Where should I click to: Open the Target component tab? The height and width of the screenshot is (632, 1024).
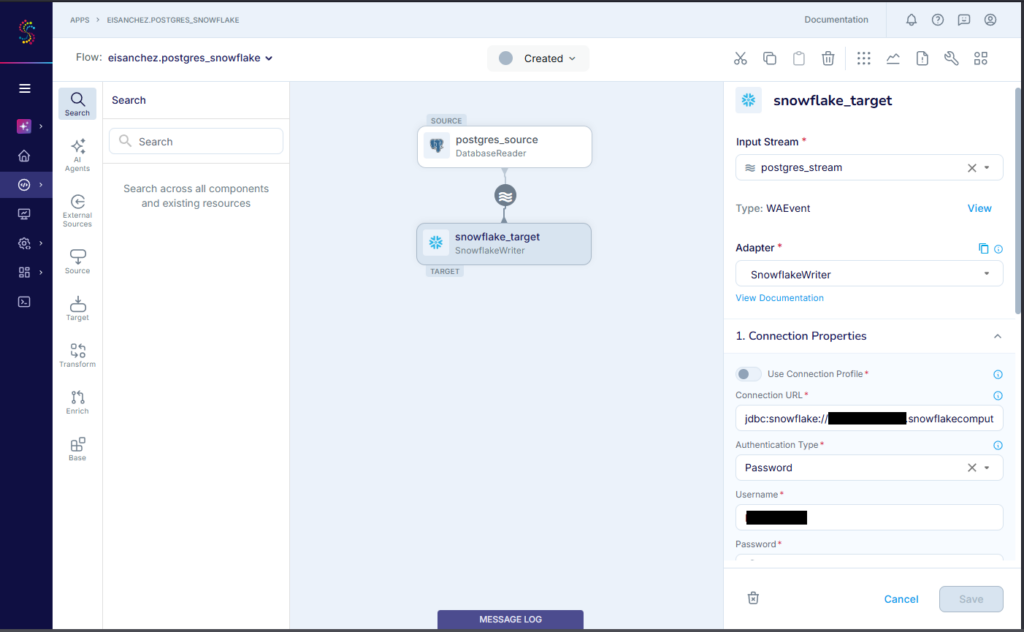pos(77,308)
